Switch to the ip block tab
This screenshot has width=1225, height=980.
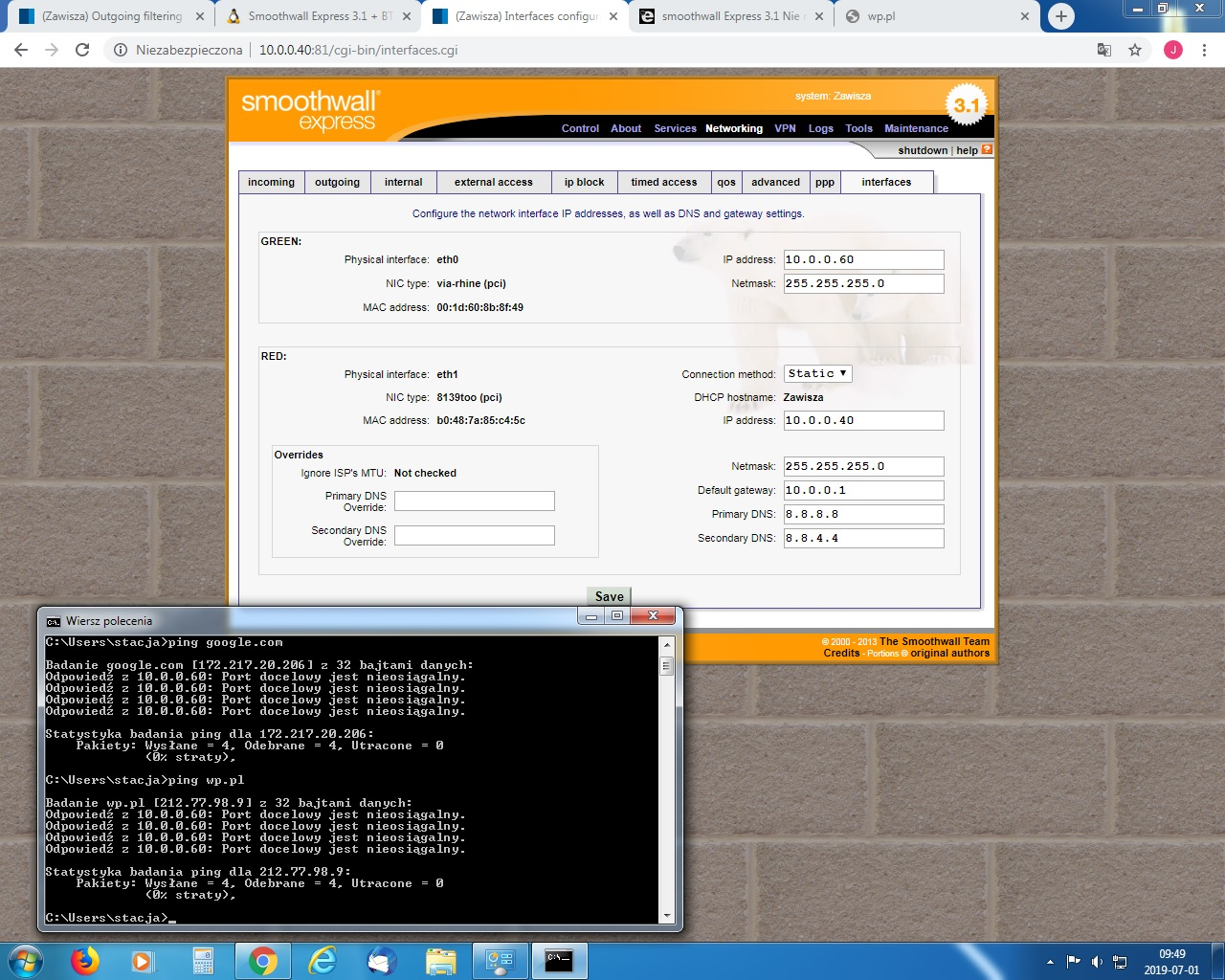click(x=584, y=182)
